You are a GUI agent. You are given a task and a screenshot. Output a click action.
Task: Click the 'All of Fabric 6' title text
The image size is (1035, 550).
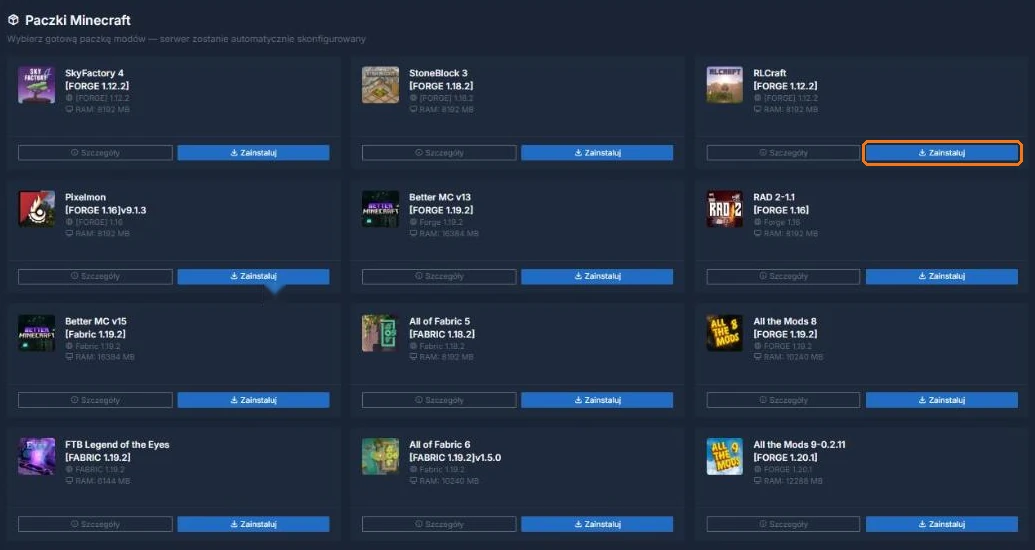coord(440,445)
